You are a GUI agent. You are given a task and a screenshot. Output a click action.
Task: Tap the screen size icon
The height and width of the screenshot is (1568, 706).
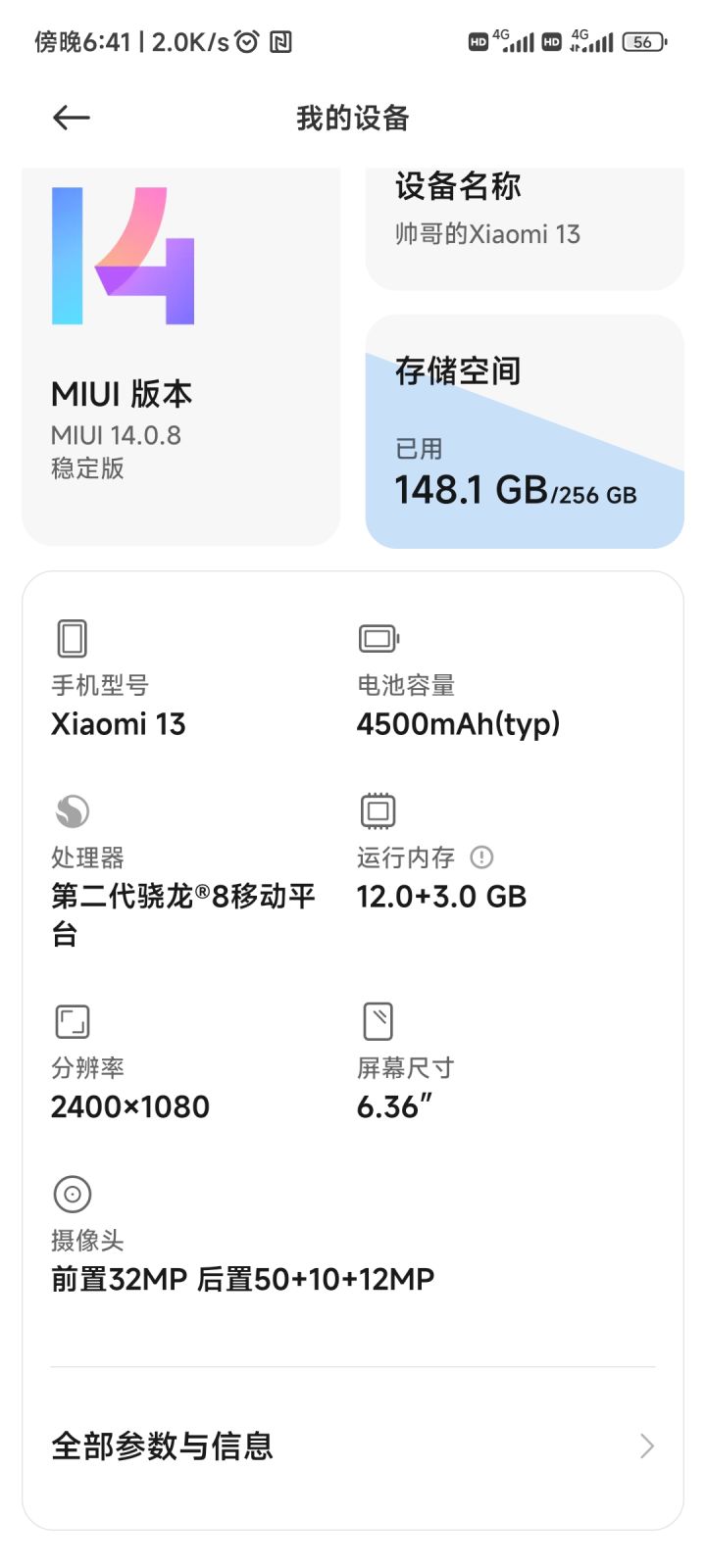point(378,1021)
